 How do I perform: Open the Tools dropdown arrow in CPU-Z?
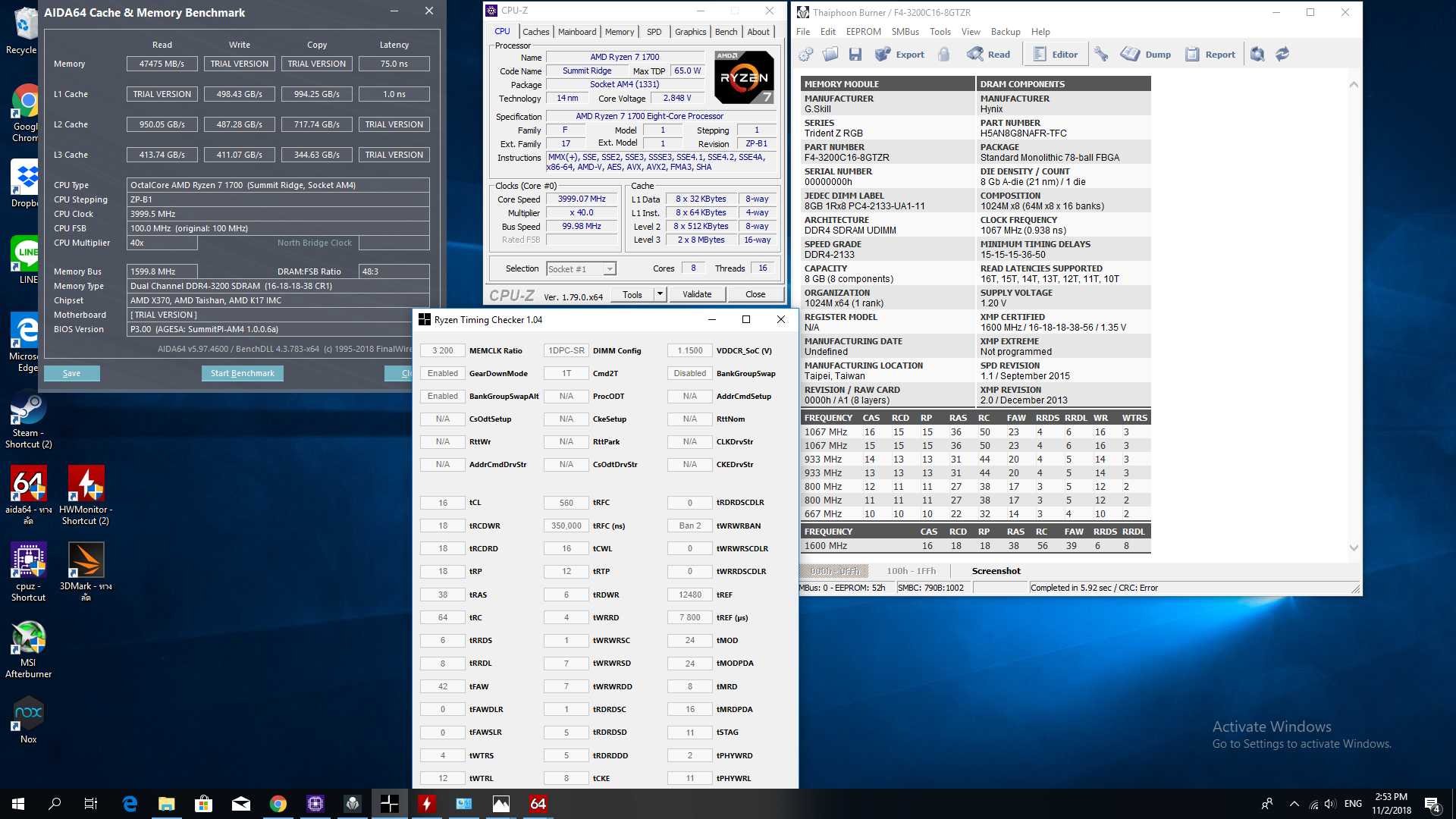[x=661, y=294]
